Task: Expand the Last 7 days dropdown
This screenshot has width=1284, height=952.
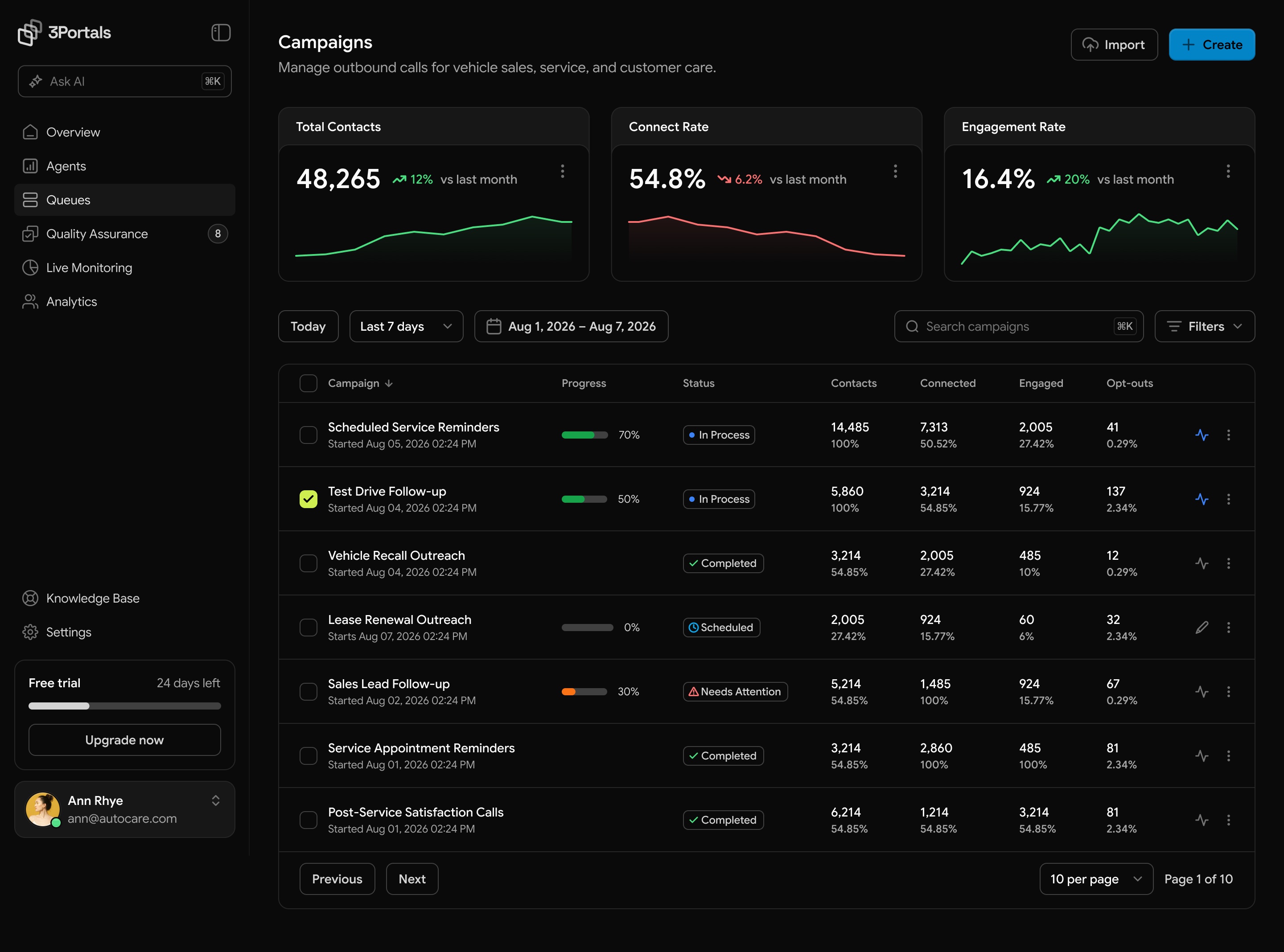Action: [406, 327]
